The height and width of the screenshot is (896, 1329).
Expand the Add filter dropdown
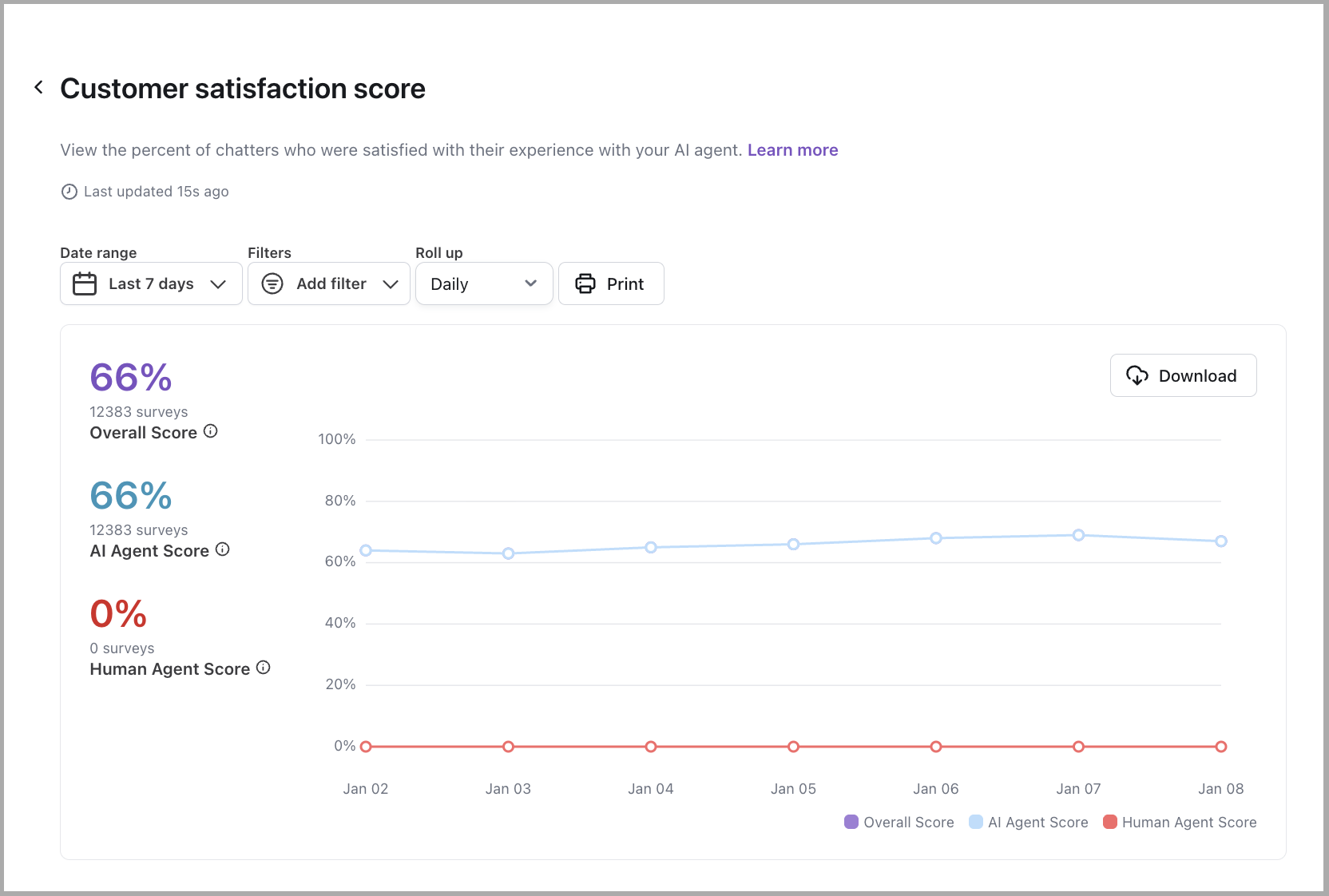[x=329, y=283]
